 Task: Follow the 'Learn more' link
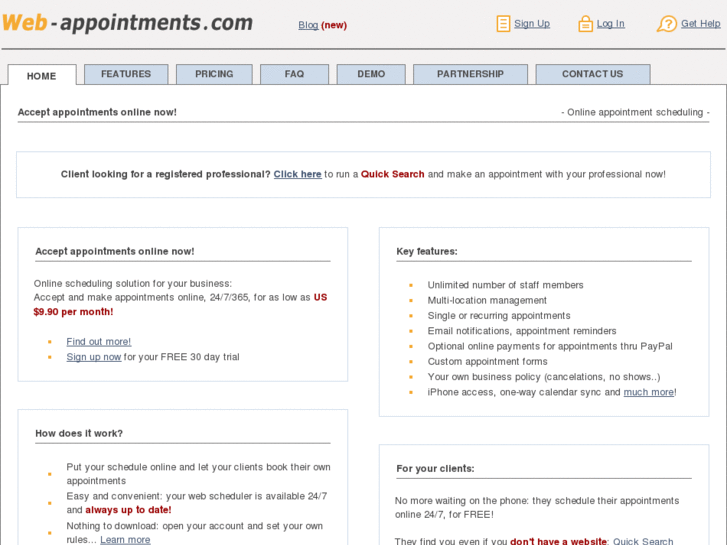pos(125,540)
